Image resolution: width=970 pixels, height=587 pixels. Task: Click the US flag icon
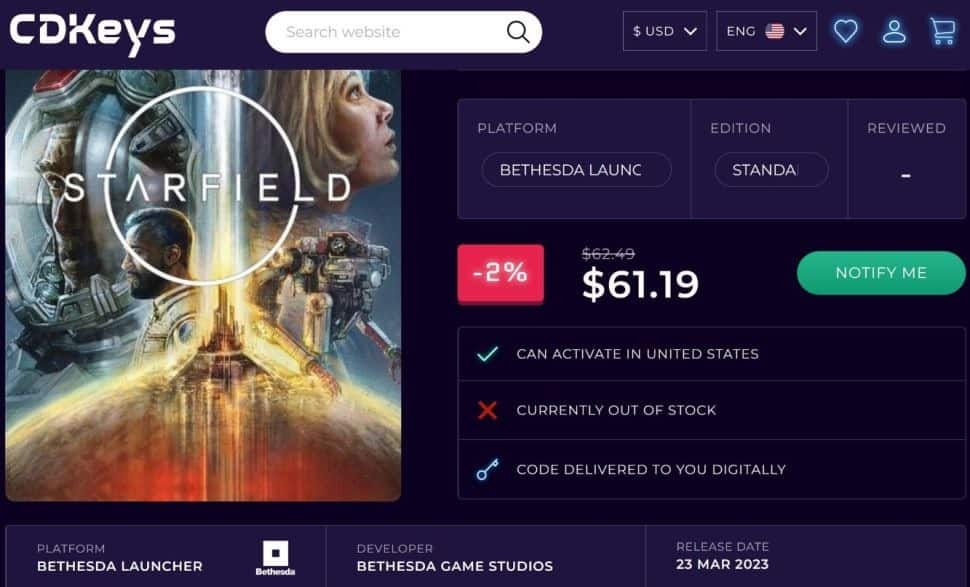(x=775, y=31)
